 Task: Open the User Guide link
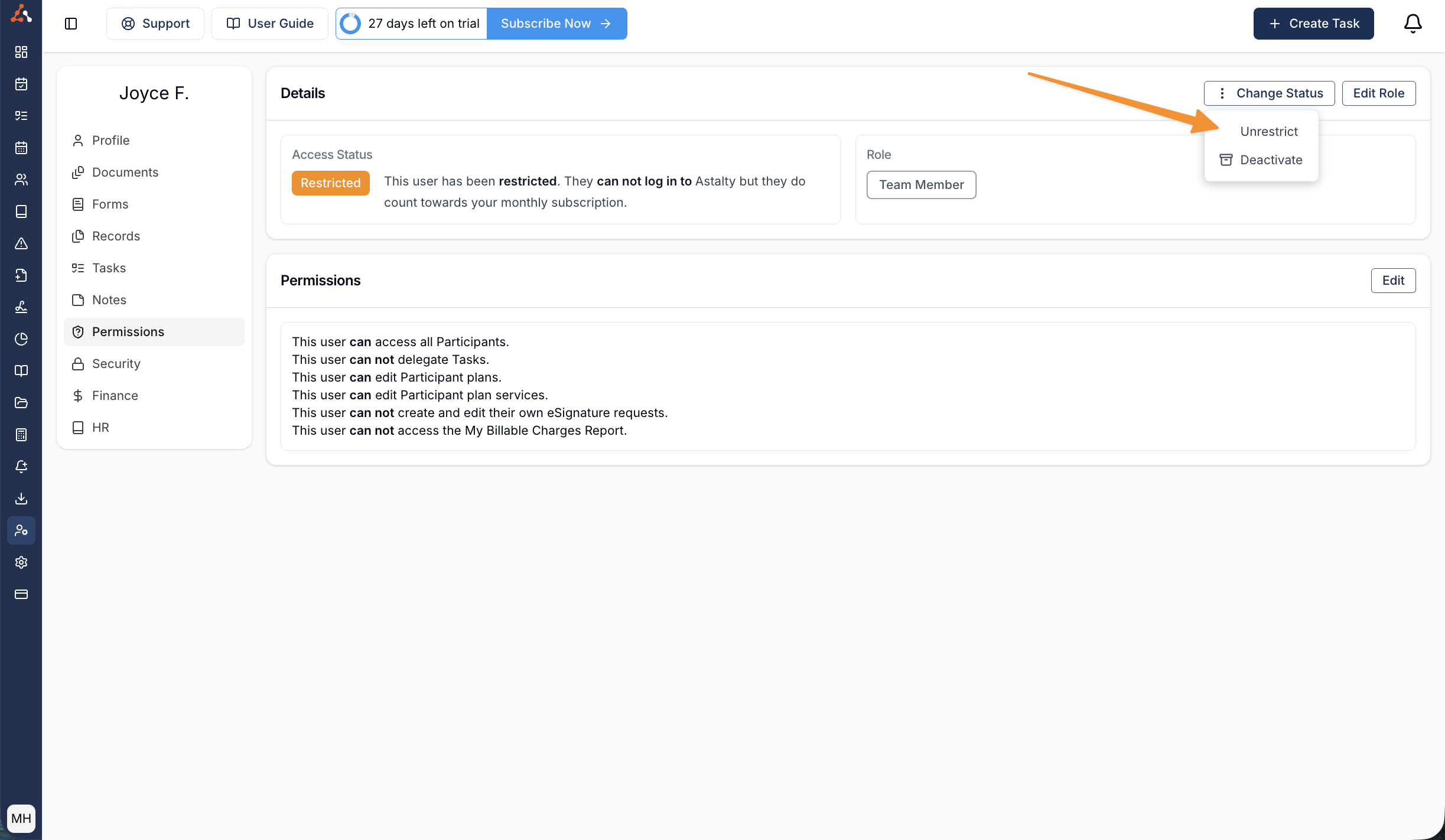[x=270, y=24]
